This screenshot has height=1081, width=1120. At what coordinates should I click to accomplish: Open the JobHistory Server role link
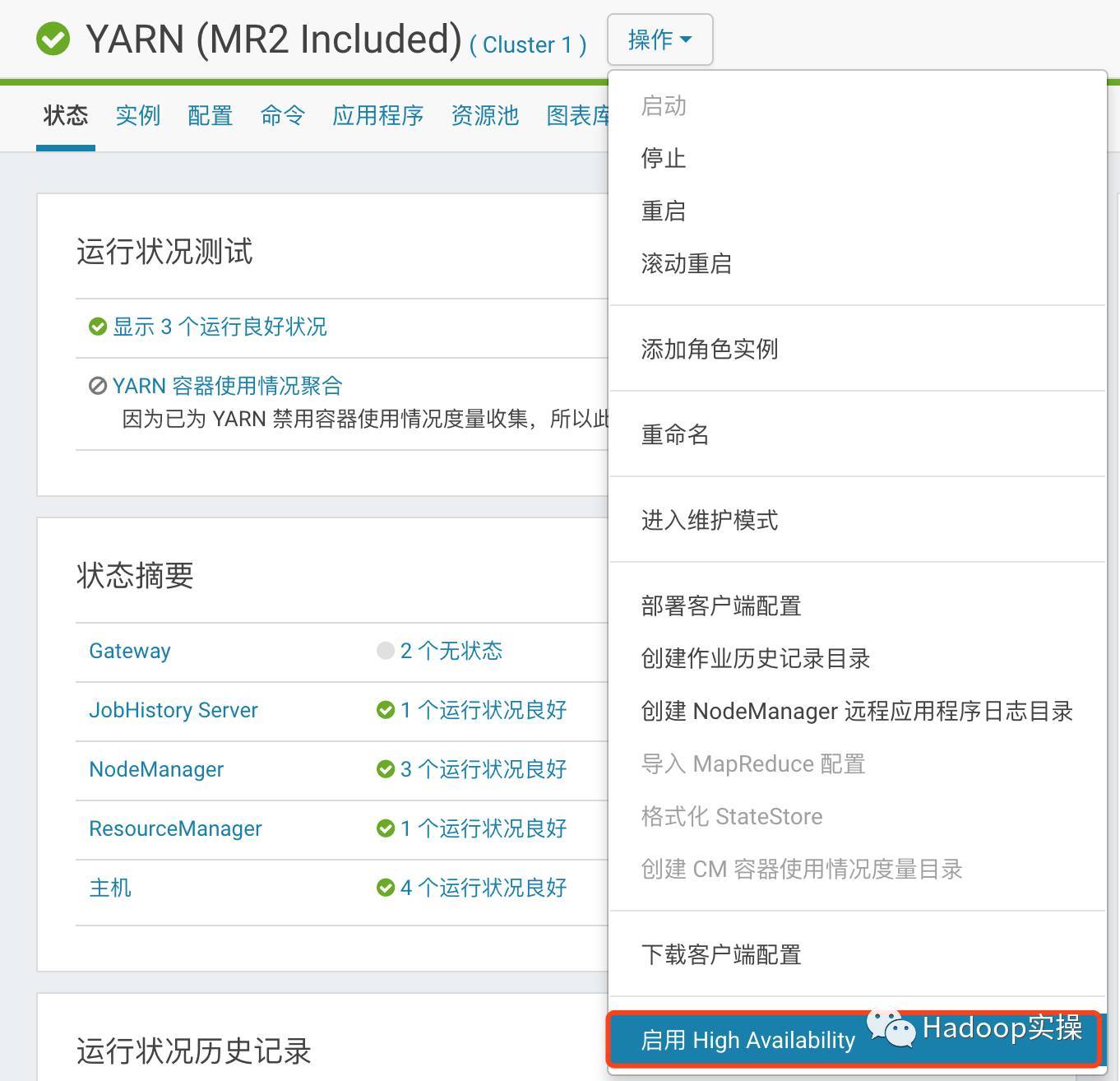(x=174, y=710)
